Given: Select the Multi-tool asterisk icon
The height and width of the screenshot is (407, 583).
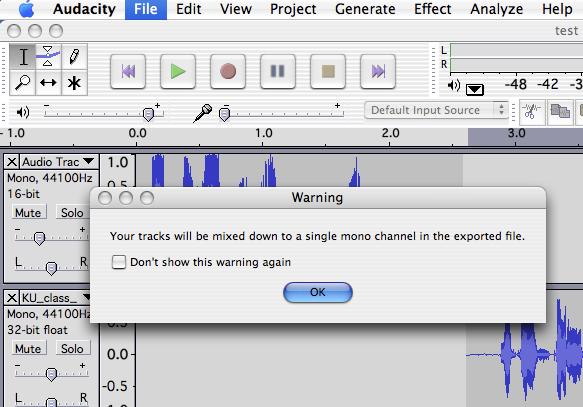Looking at the screenshot, I should 74,82.
